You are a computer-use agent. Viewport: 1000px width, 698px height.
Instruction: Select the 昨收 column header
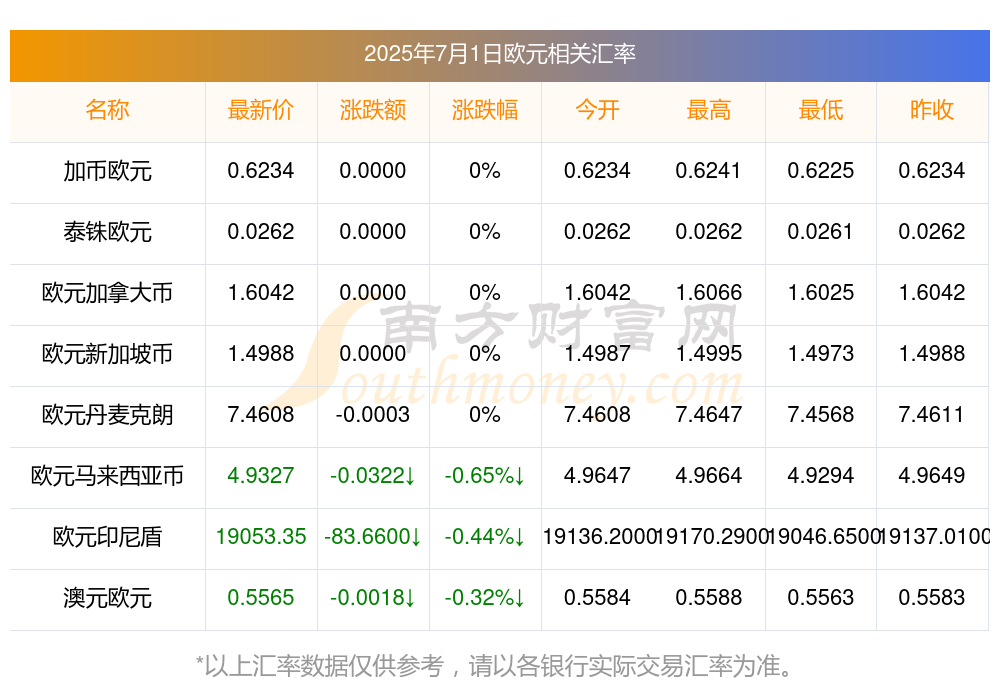pyautogui.click(x=932, y=110)
